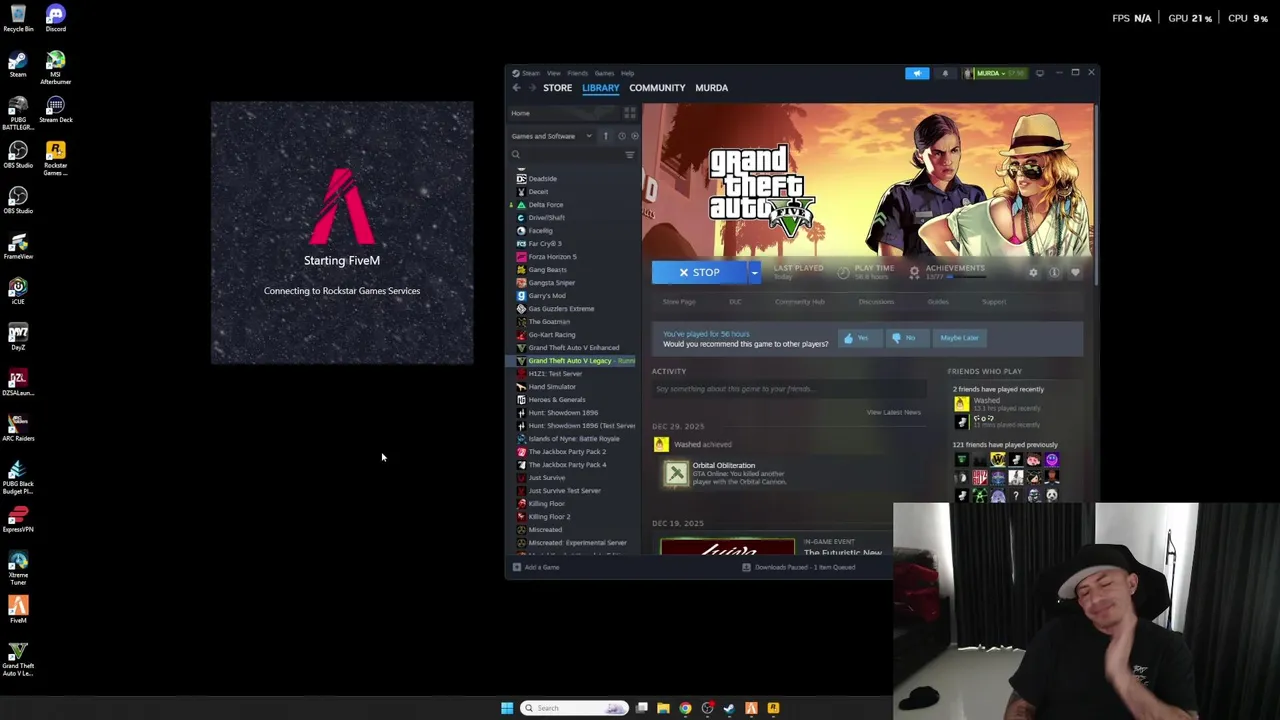This screenshot has height=720, width=1280.
Task: Open the MURDA profile tab
Action: click(711, 88)
